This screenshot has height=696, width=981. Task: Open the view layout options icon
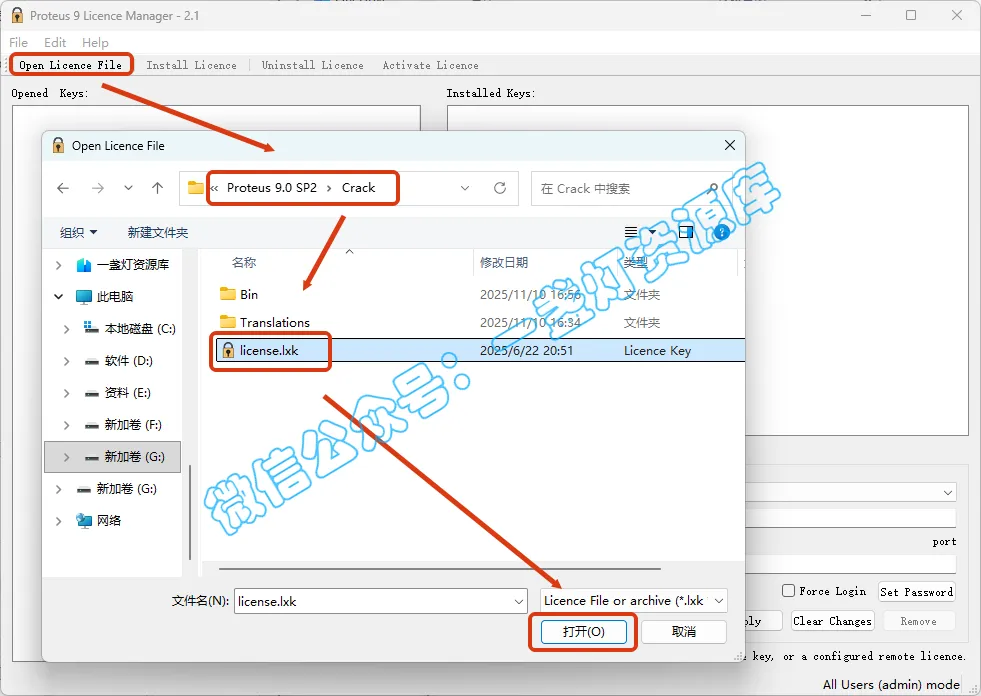tap(631, 232)
